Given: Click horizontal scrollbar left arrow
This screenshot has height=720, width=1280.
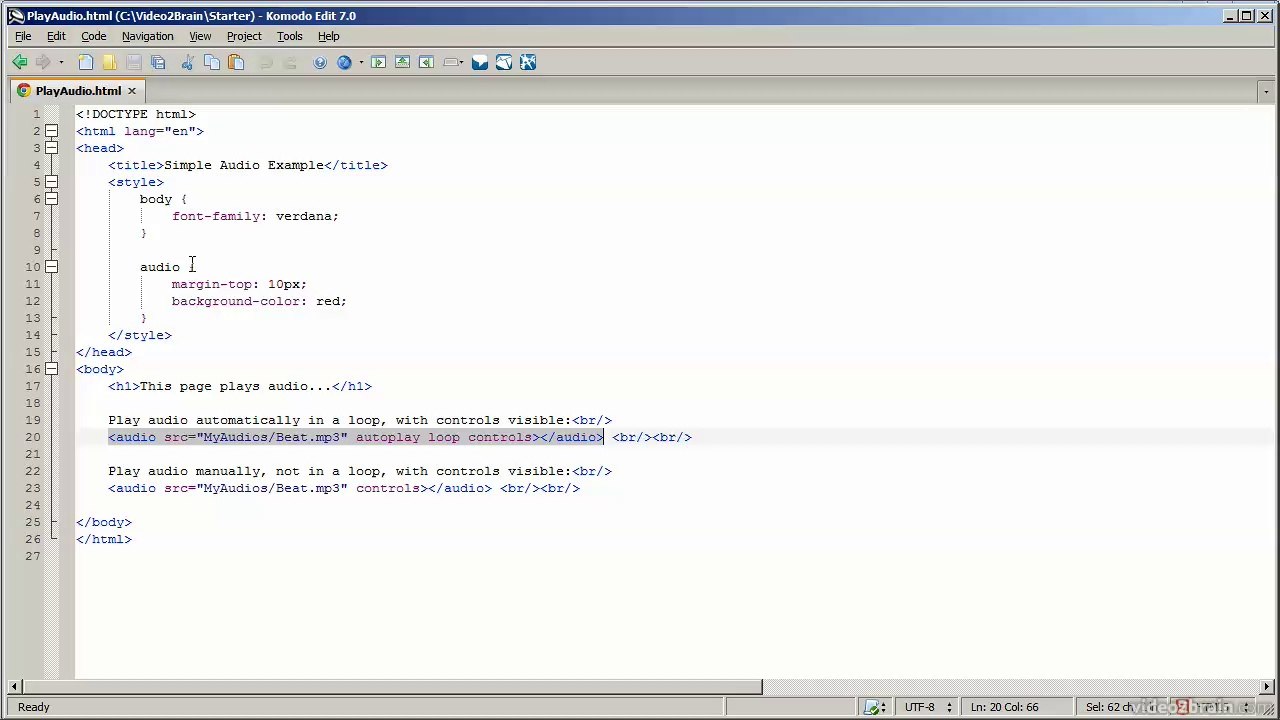Looking at the screenshot, I should coord(14,687).
